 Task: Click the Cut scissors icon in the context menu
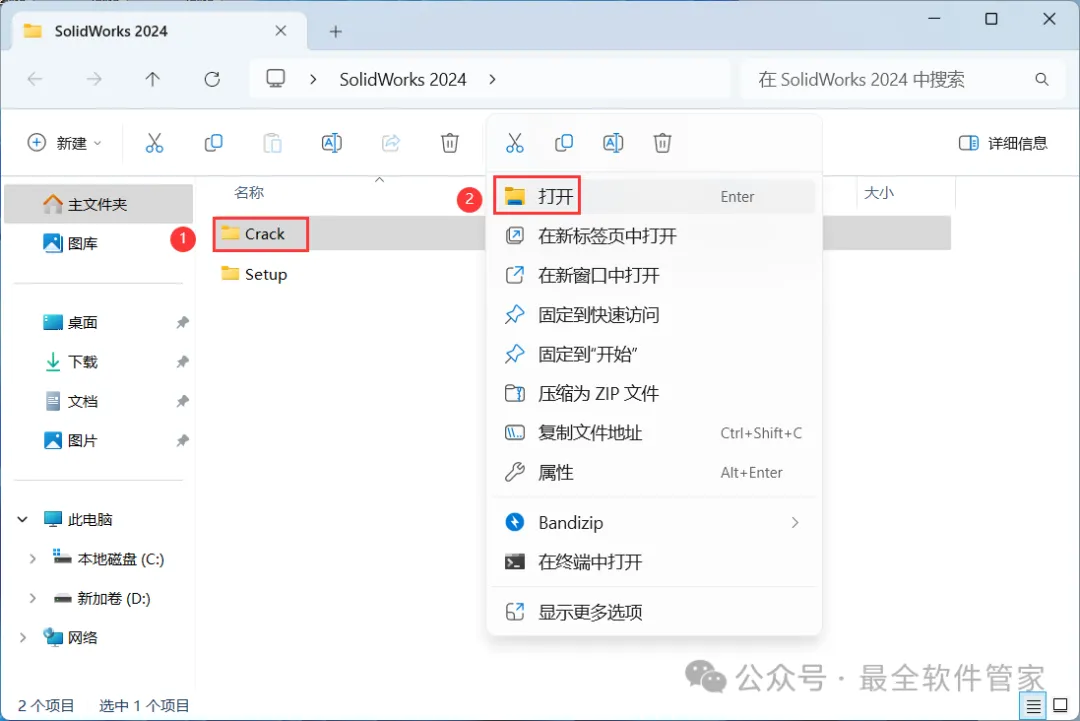(515, 143)
